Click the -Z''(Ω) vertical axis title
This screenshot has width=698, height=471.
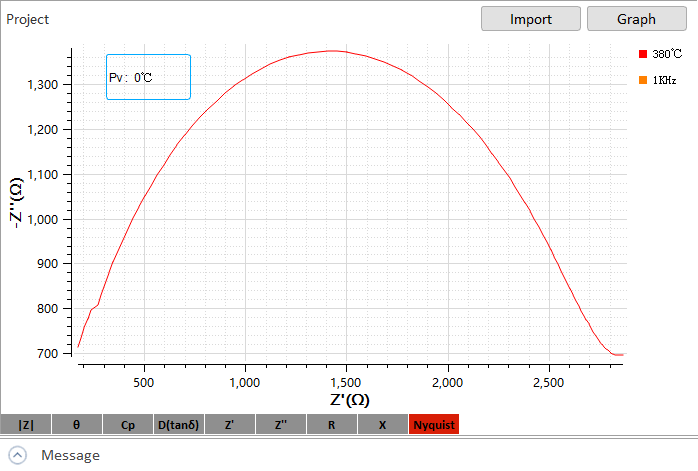click(x=16, y=218)
